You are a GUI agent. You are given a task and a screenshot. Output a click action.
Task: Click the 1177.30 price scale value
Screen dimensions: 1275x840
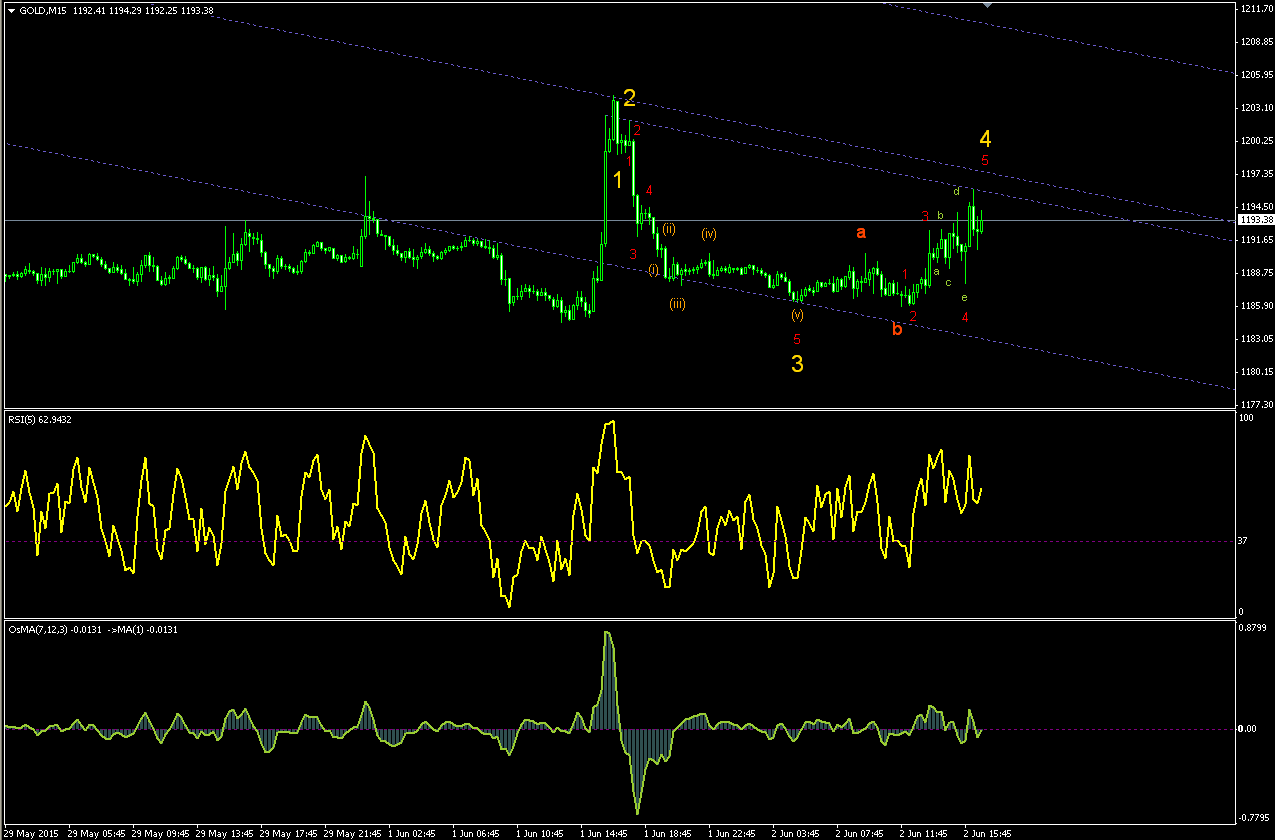(1254, 404)
